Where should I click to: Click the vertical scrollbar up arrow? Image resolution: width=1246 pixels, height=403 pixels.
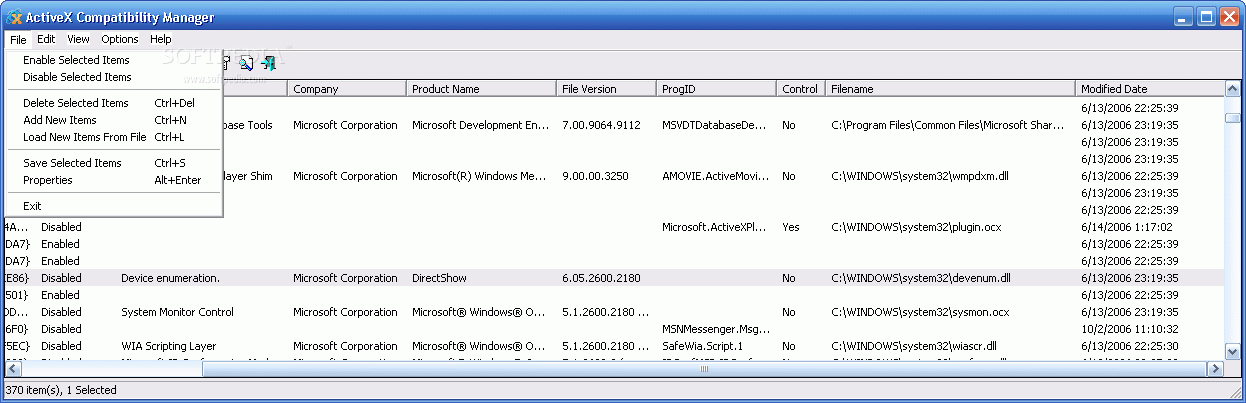click(1233, 89)
